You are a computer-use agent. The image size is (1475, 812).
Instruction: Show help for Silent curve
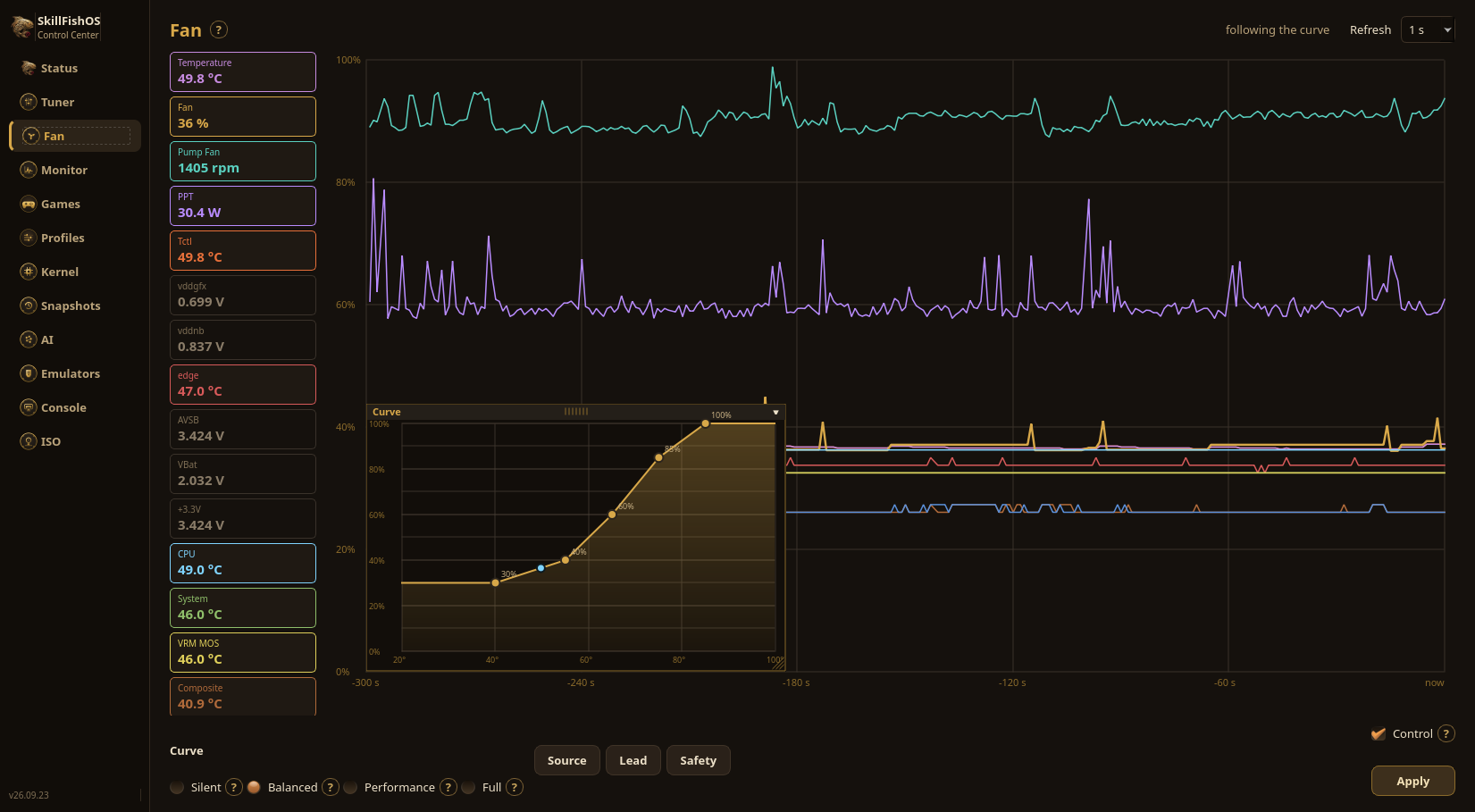(x=234, y=787)
